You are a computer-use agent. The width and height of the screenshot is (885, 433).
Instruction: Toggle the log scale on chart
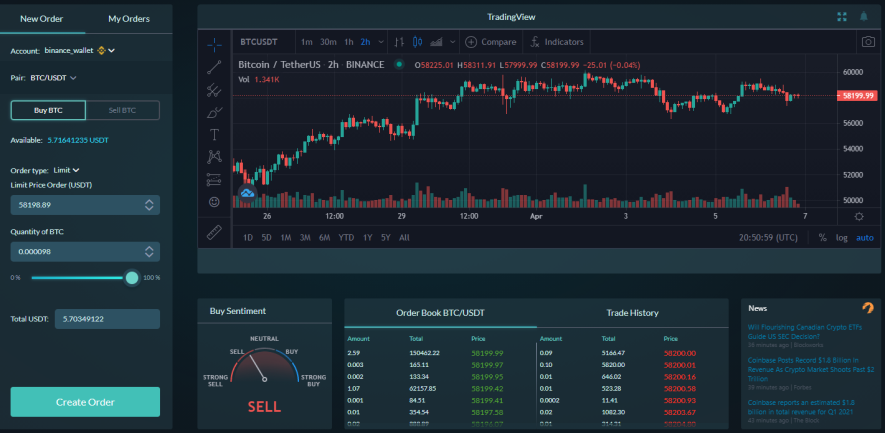(842, 238)
